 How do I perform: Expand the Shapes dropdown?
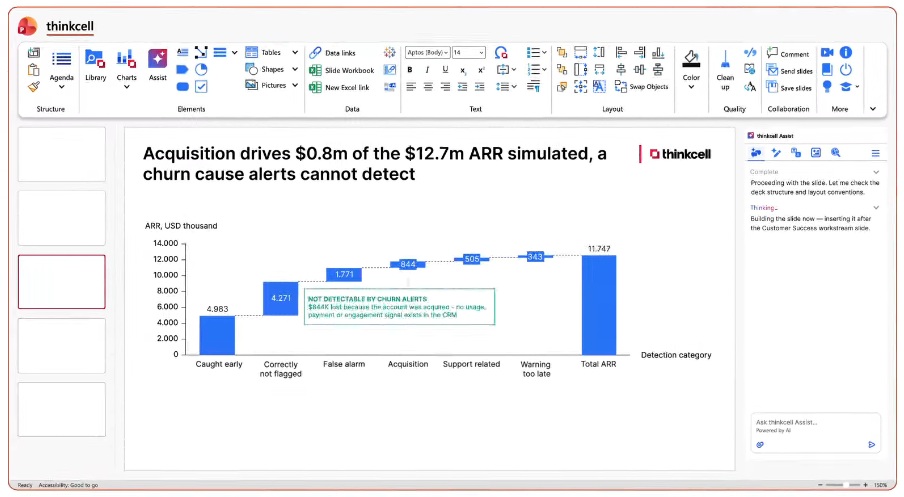(x=295, y=70)
